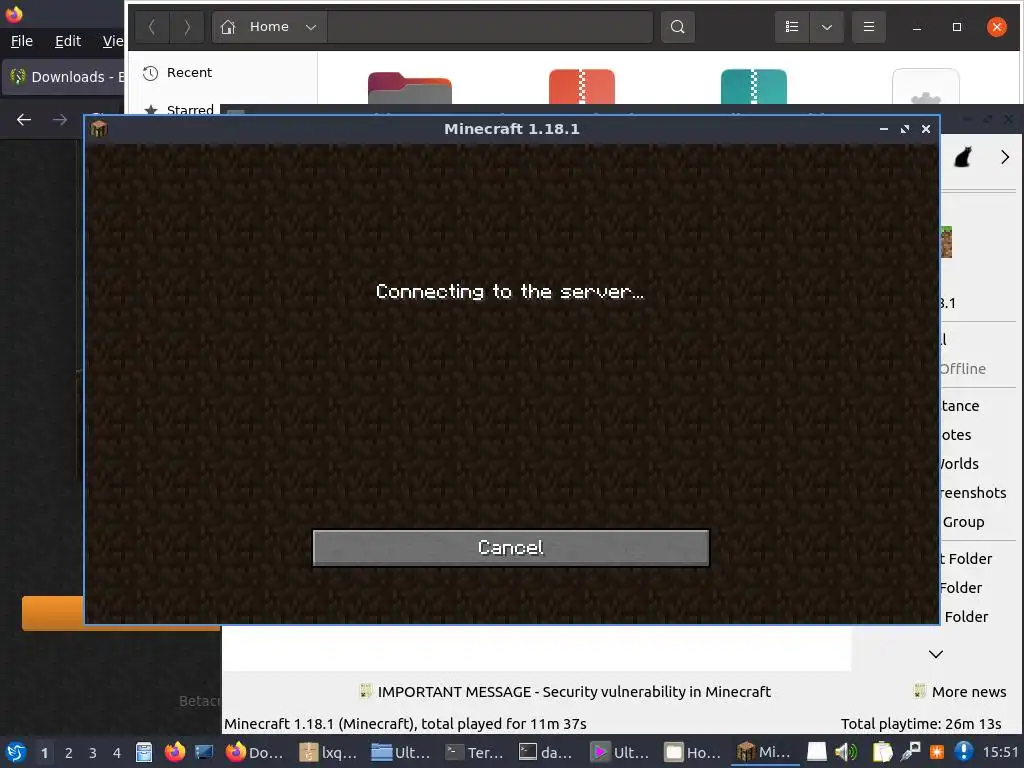
Task: Go back in the Files window
Action: 152,27
